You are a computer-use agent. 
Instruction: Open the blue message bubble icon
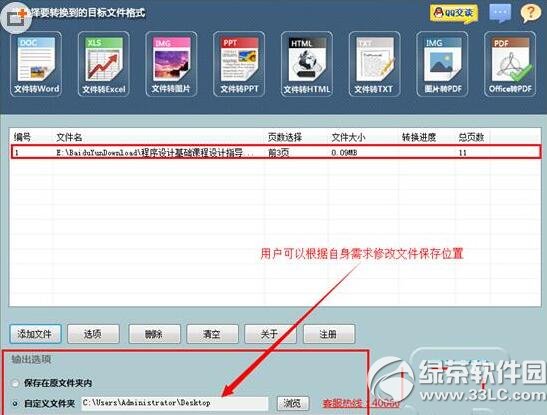(500, 13)
